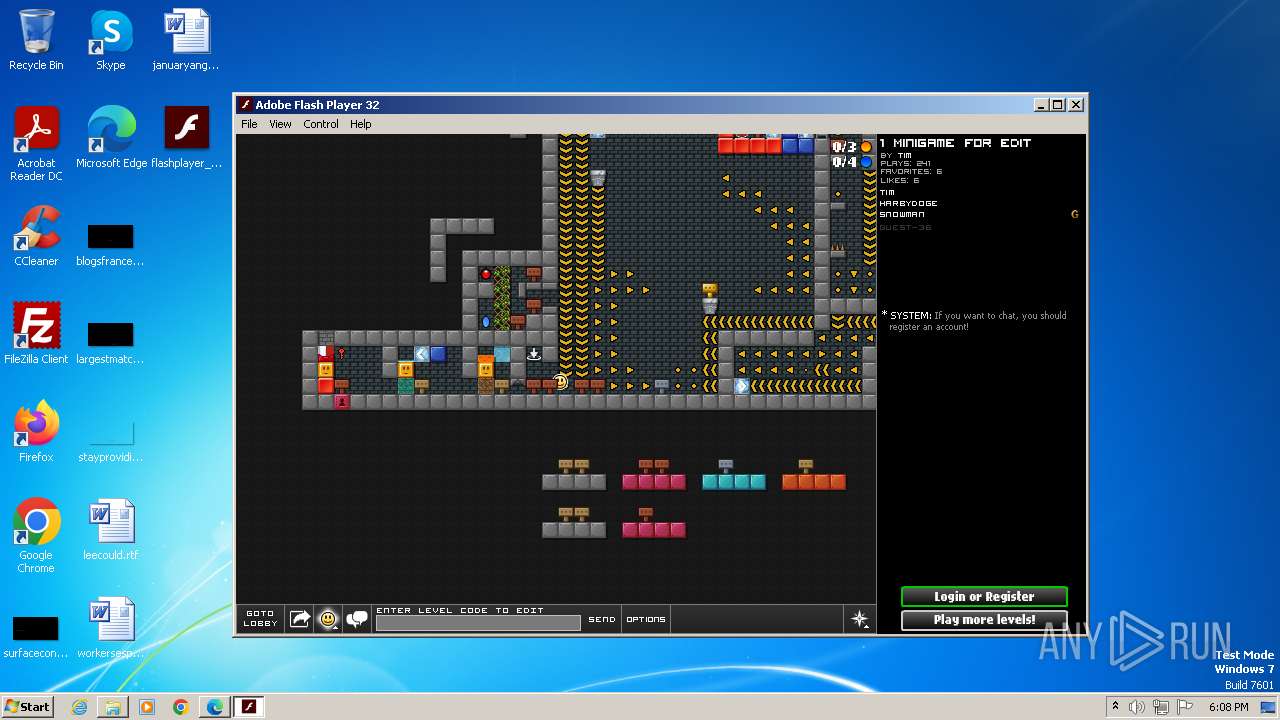Open the Help menu

coord(361,124)
